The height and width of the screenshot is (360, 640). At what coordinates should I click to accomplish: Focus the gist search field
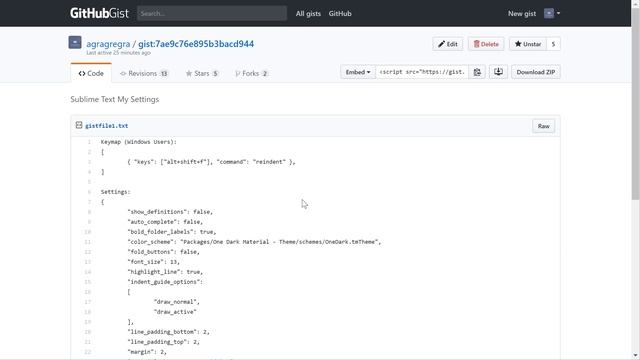[212, 13]
